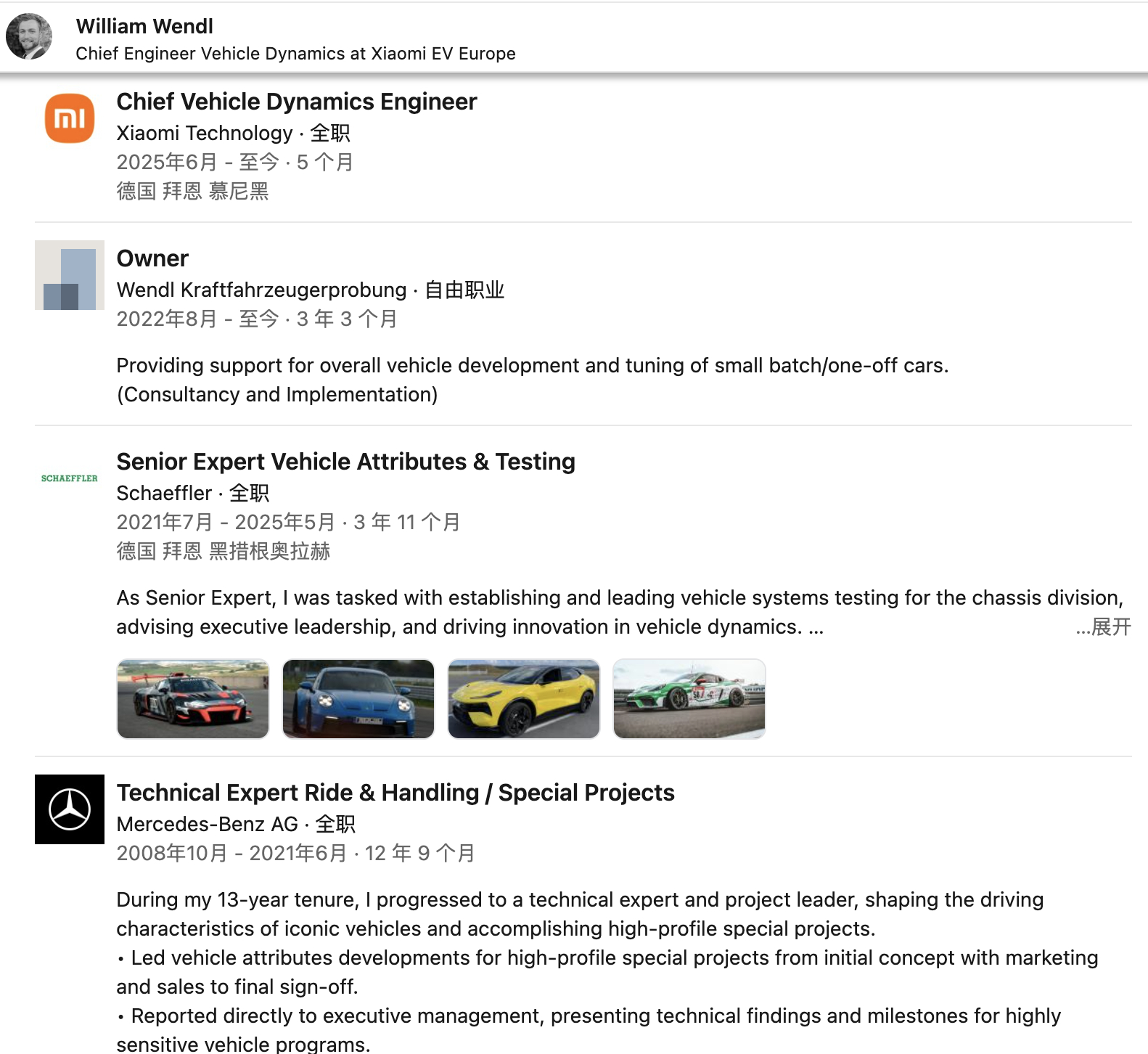The image size is (1148, 1054).
Task: Select the date range 2025年6月 - 至今
Action: pos(198,162)
